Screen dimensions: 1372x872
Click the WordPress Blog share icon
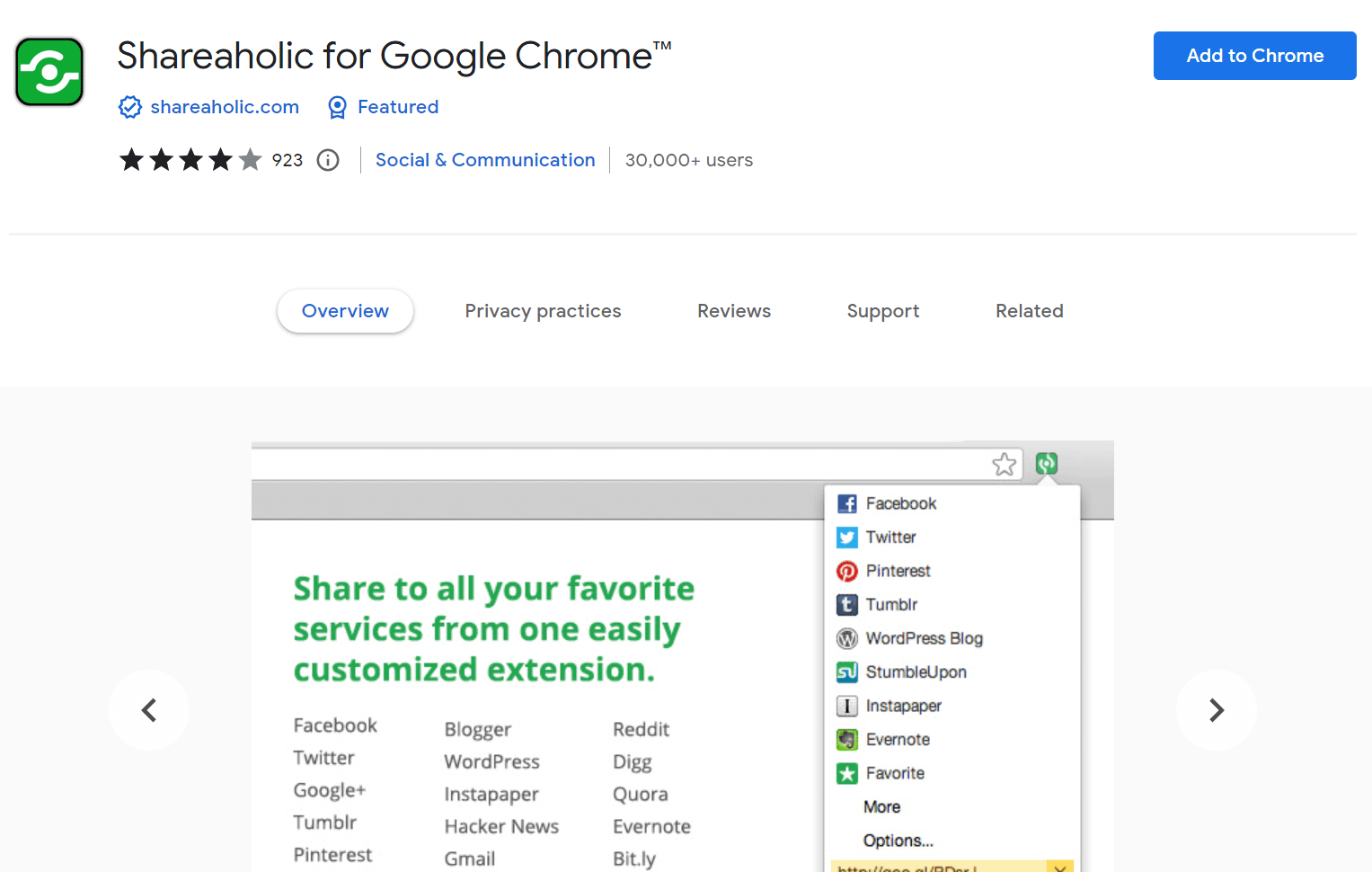pyautogui.click(x=846, y=638)
